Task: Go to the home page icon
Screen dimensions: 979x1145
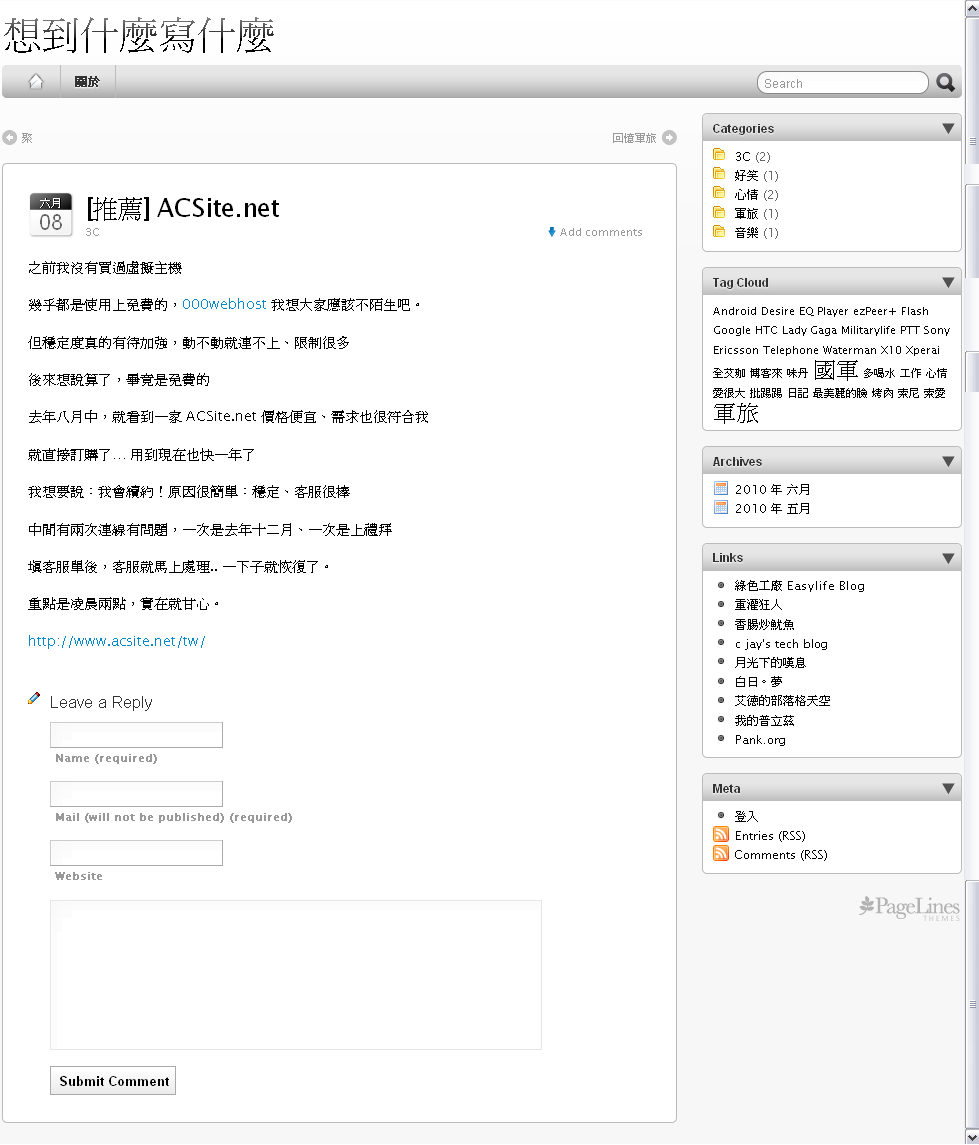Action: click(35, 81)
